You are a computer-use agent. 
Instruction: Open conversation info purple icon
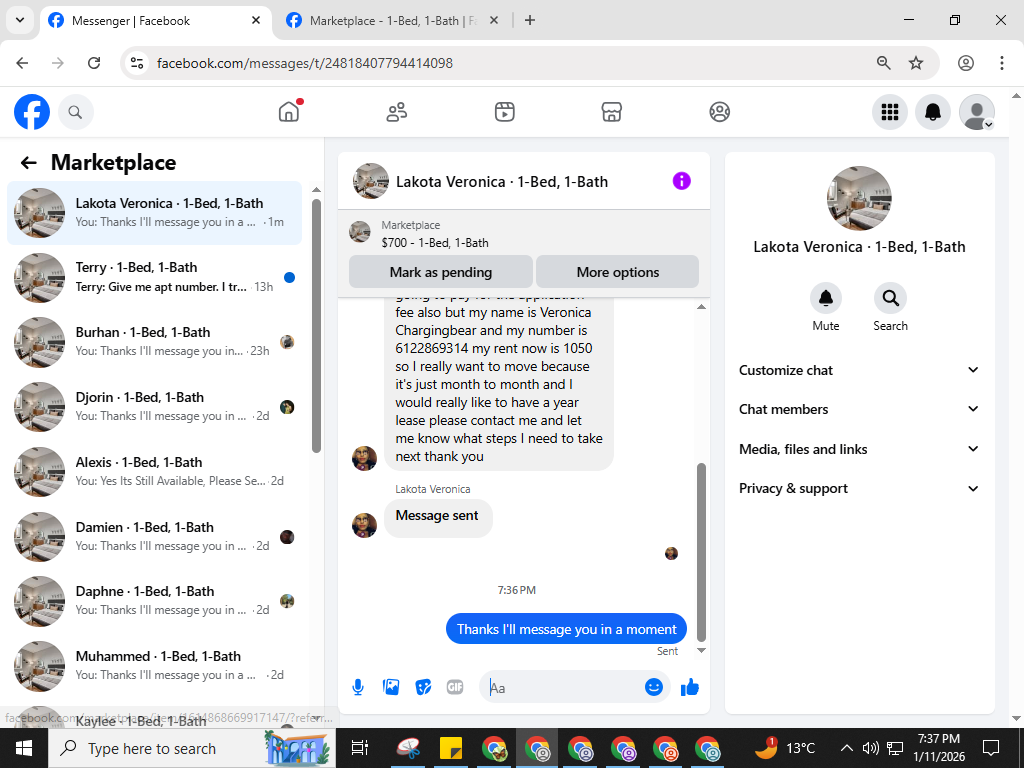(x=681, y=181)
